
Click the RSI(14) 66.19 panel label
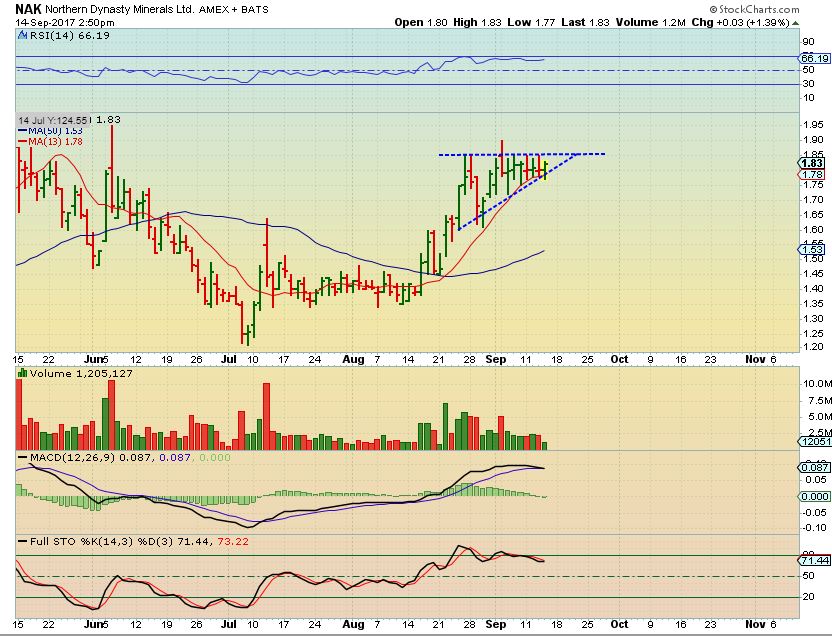tap(69, 36)
